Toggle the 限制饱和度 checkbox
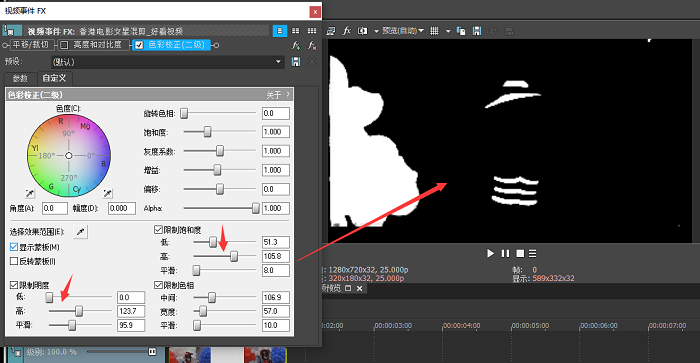The image size is (700, 363). [x=158, y=229]
